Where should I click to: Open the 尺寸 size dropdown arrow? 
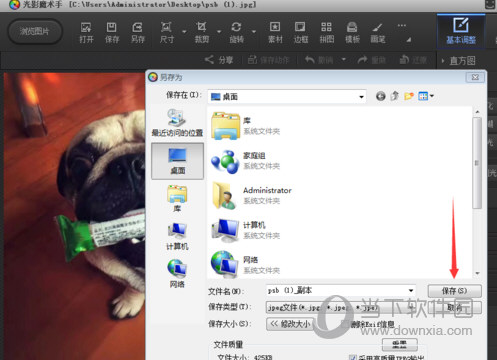[x=184, y=32]
